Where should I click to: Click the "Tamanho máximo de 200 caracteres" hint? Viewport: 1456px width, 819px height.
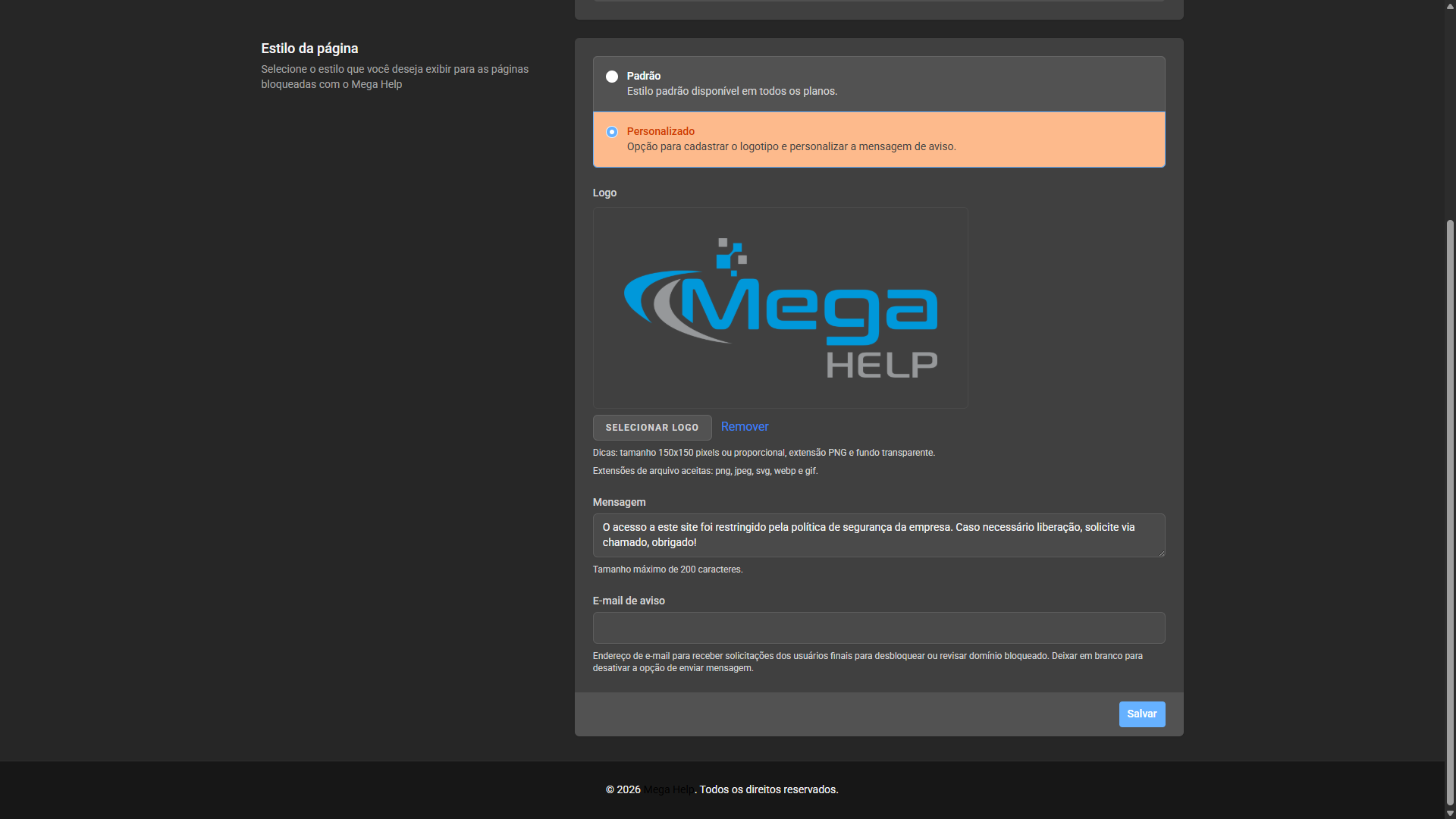(x=667, y=570)
